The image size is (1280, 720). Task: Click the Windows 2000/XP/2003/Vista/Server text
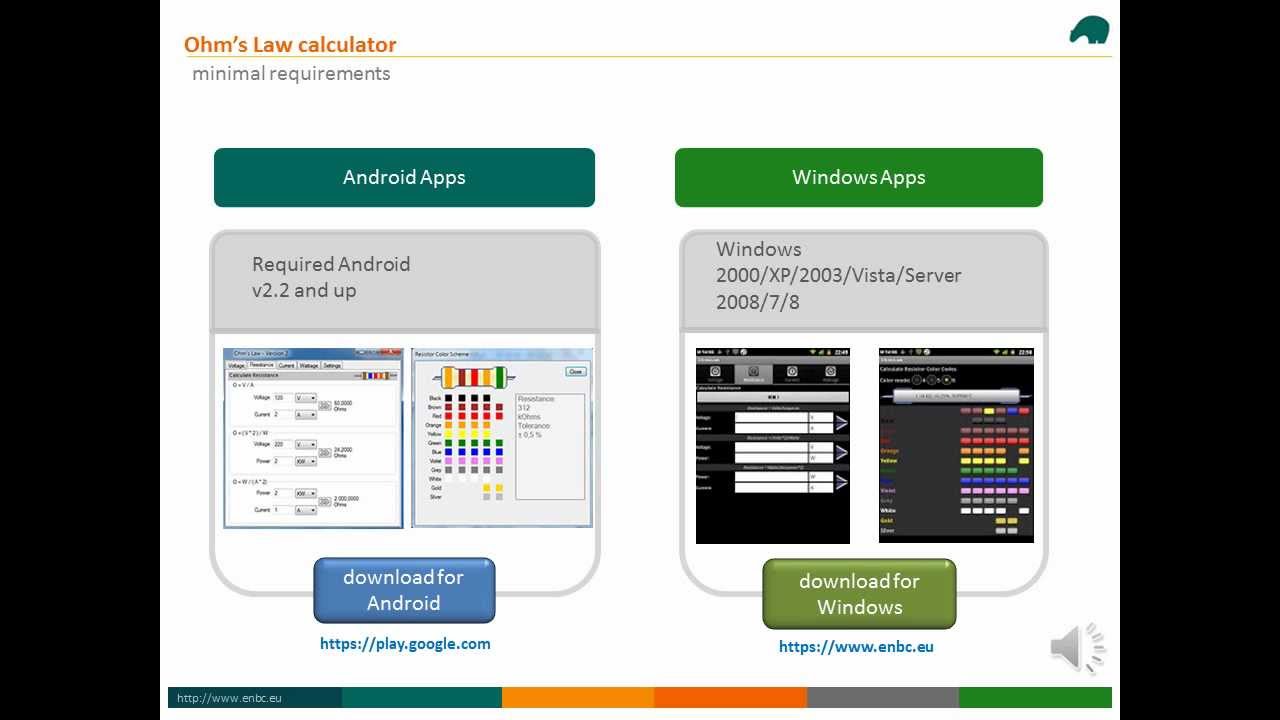(838, 275)
